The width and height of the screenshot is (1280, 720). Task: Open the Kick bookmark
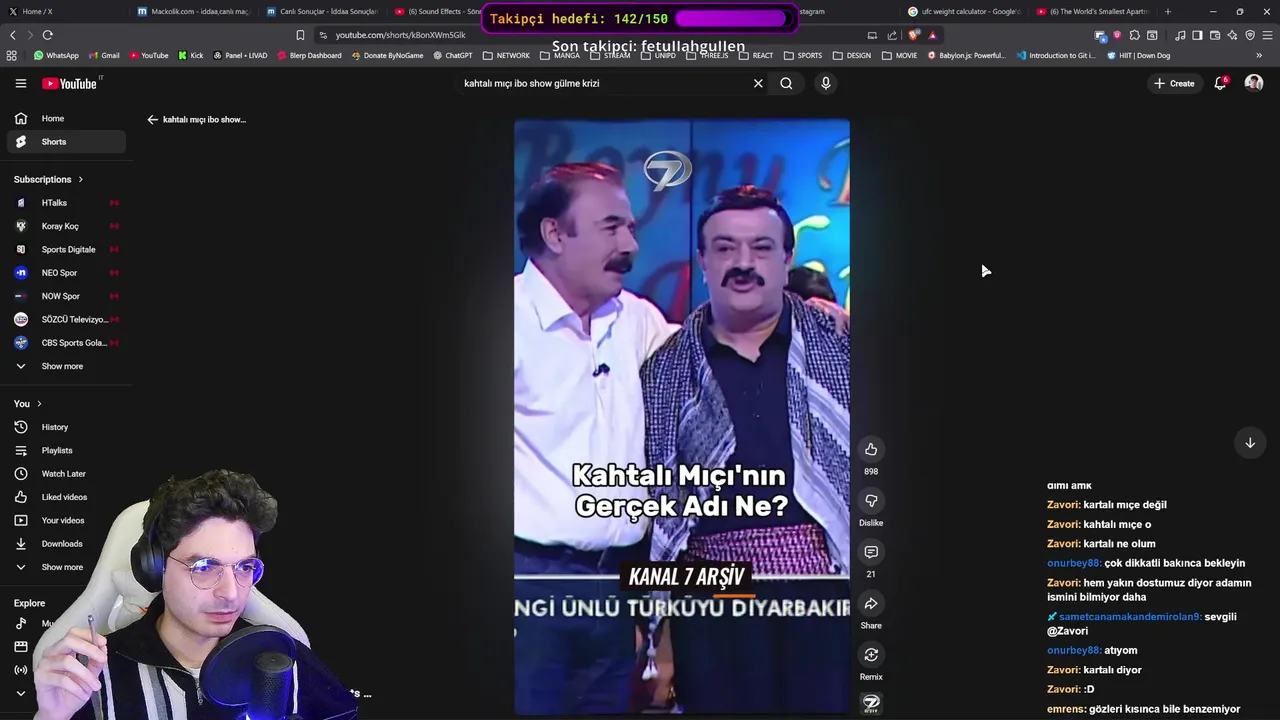[x=190, y=56]
